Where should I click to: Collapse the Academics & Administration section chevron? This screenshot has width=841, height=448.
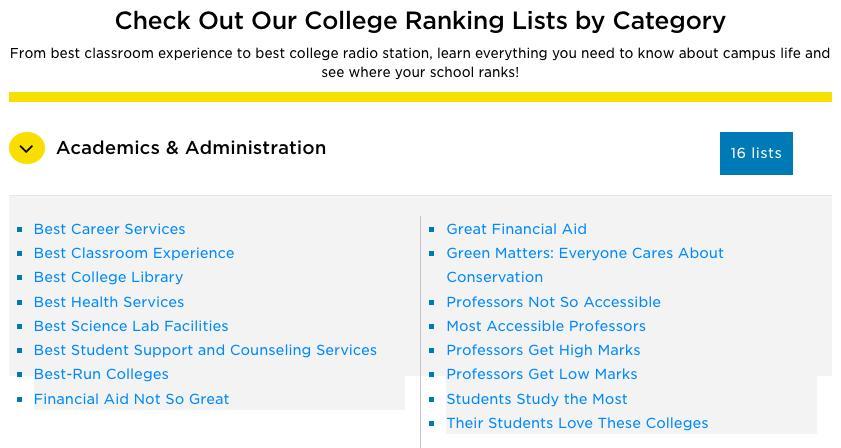point(27,149)
